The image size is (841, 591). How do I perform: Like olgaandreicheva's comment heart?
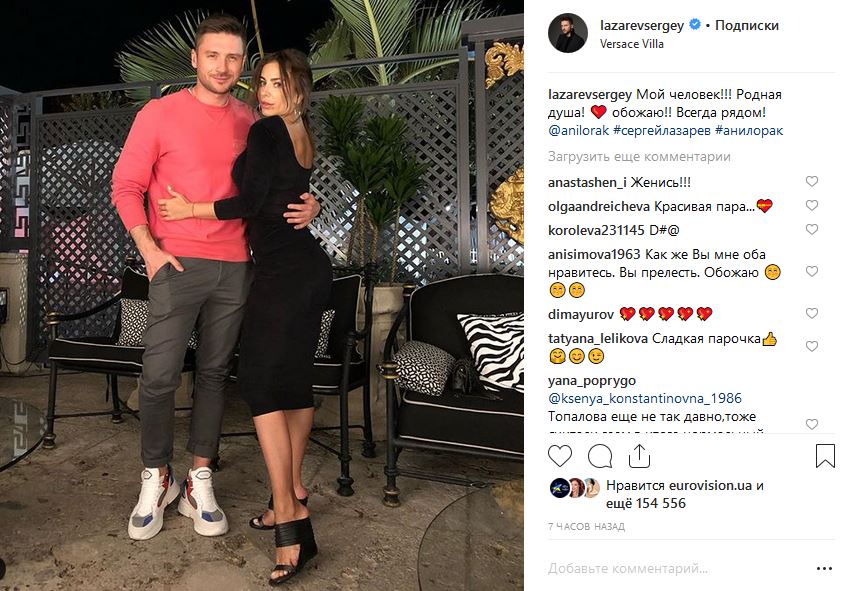coord(812,205)
